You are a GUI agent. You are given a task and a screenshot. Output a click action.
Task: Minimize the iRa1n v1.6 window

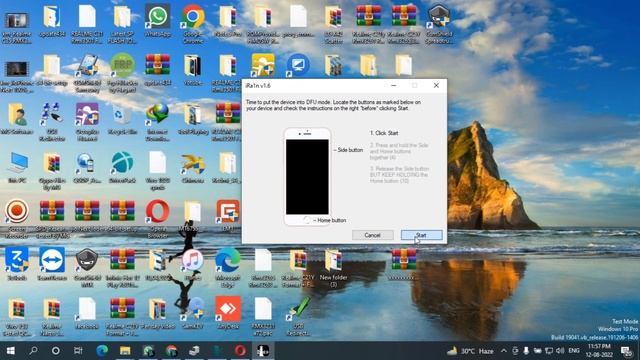tap(393, 85)
